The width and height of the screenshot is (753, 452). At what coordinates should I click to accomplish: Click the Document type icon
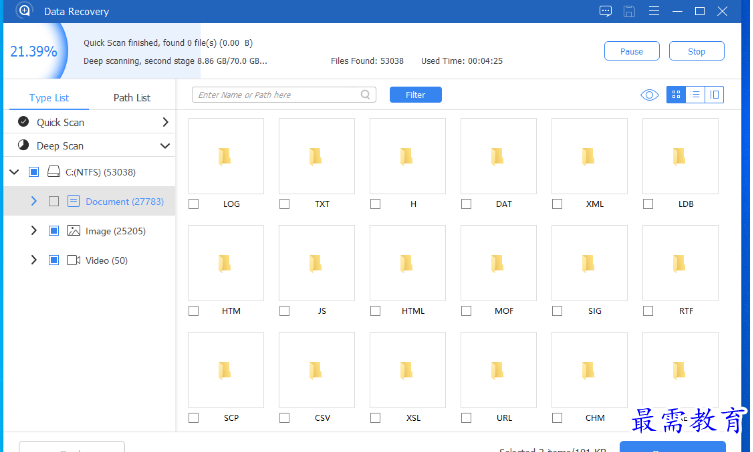tap(73, 201)
